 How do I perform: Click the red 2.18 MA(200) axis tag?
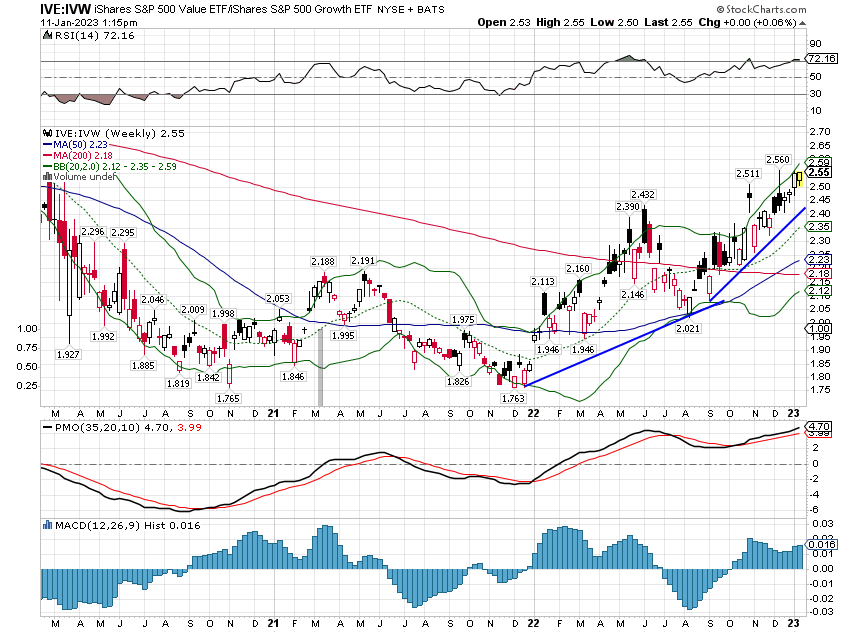coord(819,274)
